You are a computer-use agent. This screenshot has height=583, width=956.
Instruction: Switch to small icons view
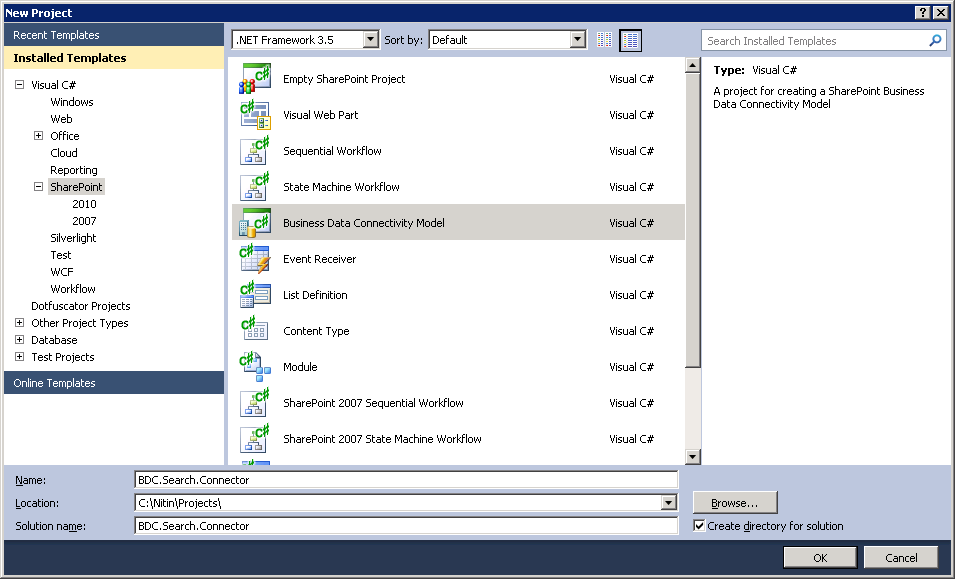tap(604, 40)
